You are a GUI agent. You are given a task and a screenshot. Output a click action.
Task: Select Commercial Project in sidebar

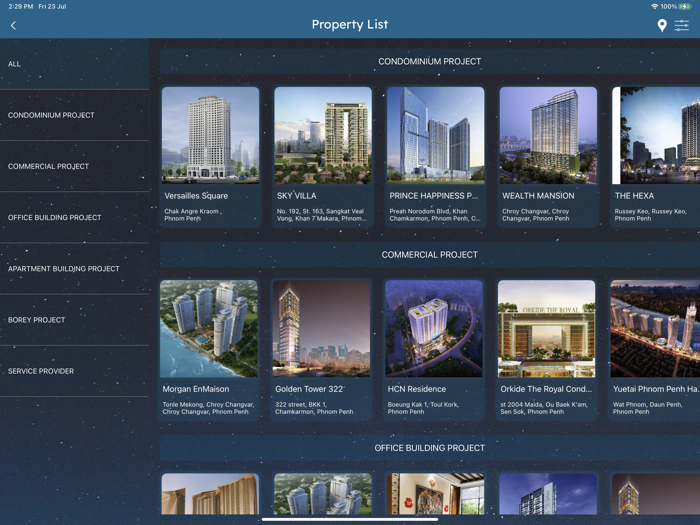(x=75, y=166)
